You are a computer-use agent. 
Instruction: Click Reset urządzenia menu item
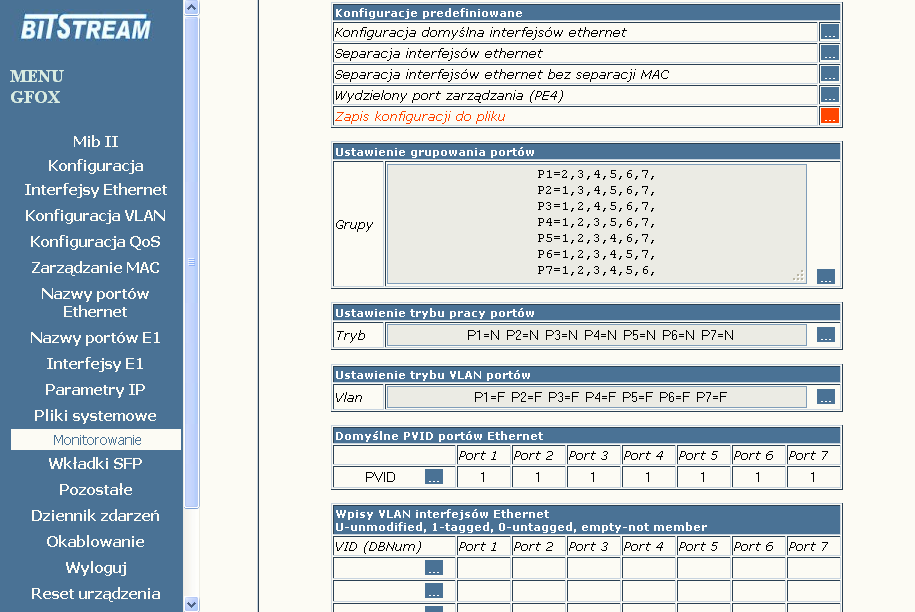(96, 593)
